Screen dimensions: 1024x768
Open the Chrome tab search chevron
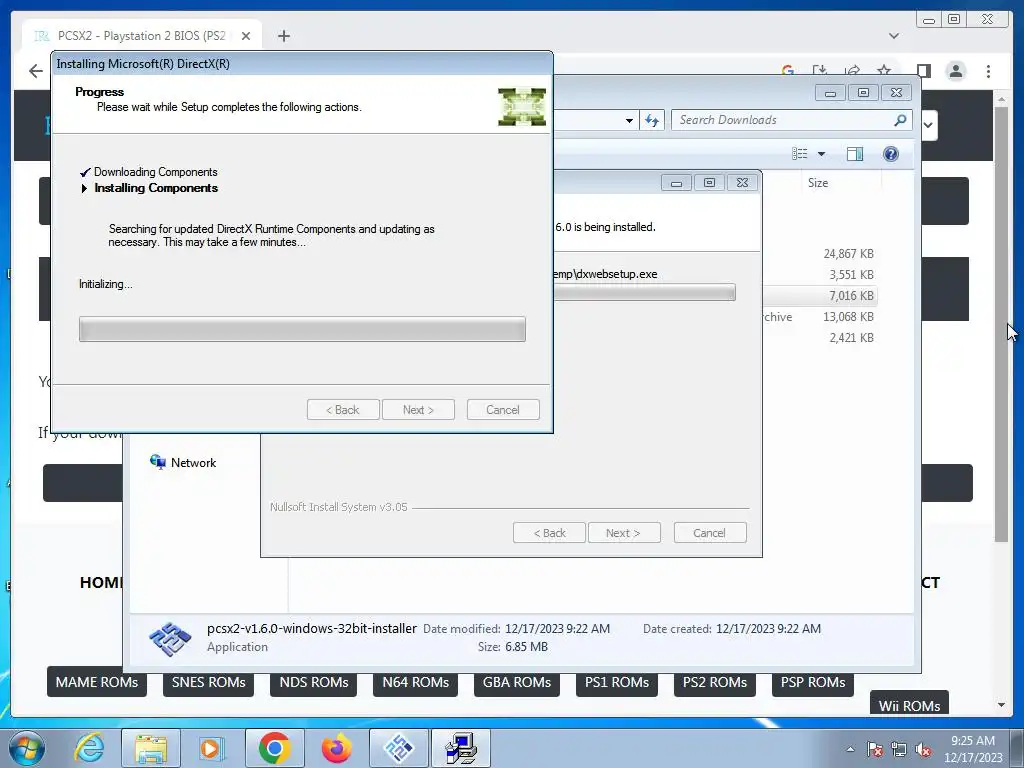894,36
